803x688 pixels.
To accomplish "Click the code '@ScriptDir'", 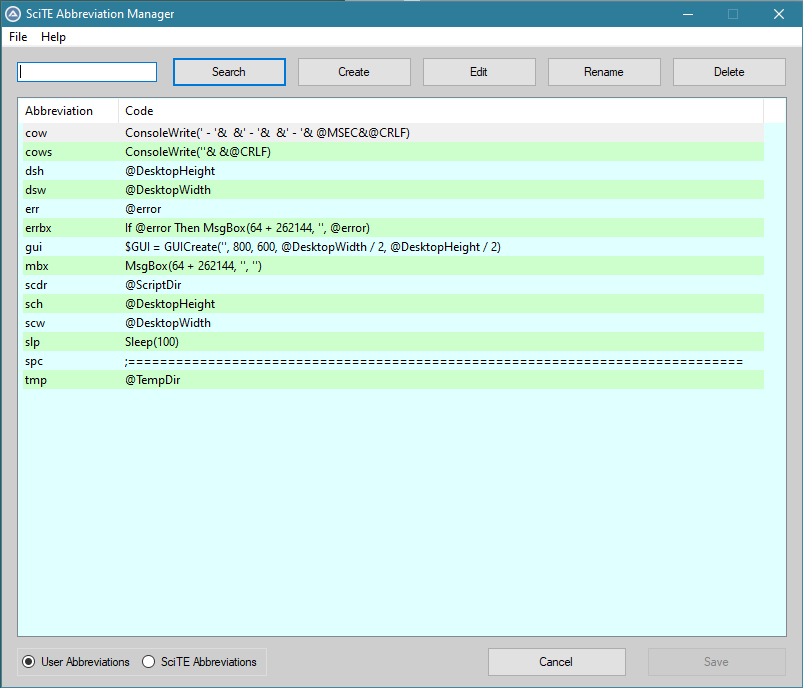I will click(153, 285).
